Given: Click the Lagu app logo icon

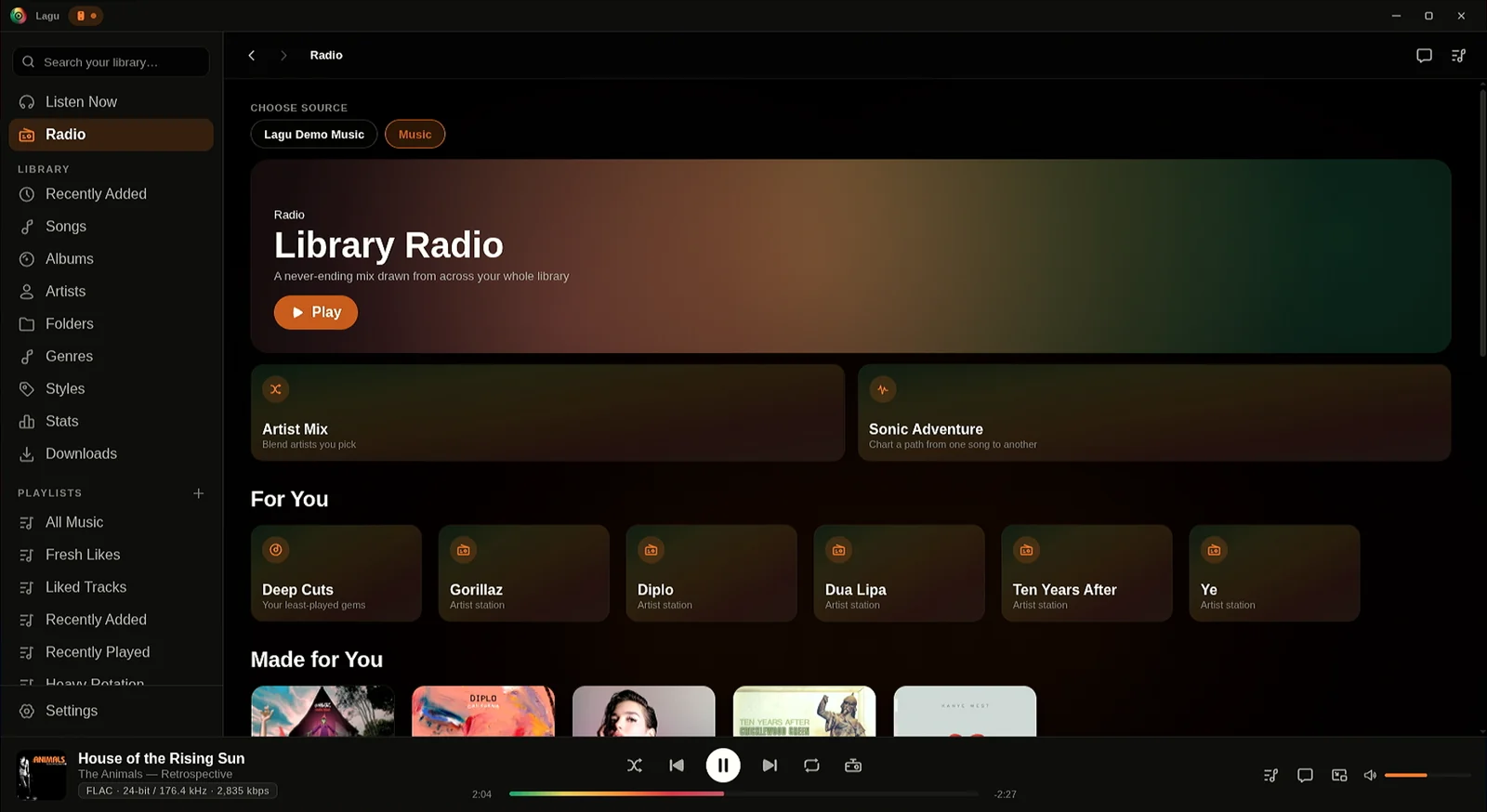Looking at the screenshot, I should pos(18,16).
